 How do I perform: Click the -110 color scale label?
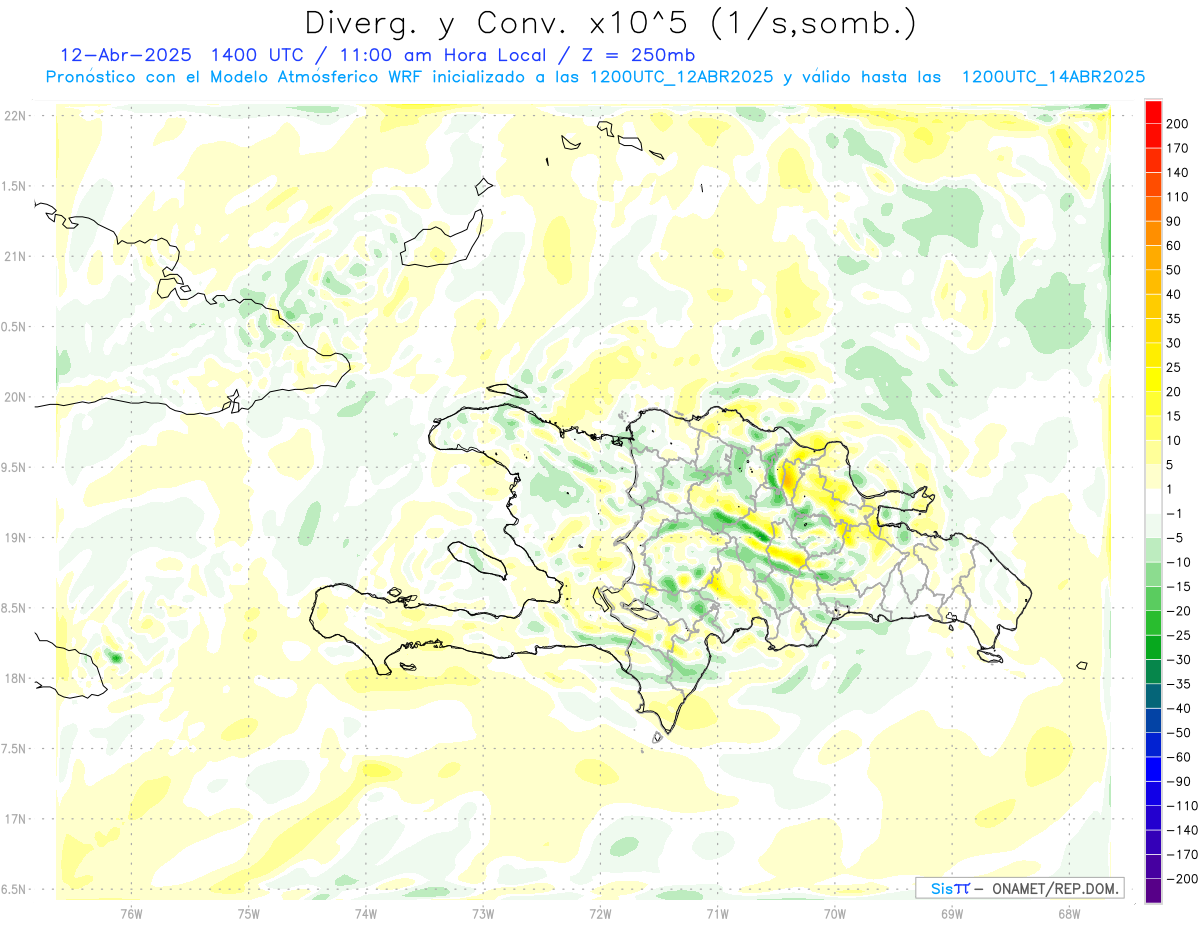[x=1183, y=806]
